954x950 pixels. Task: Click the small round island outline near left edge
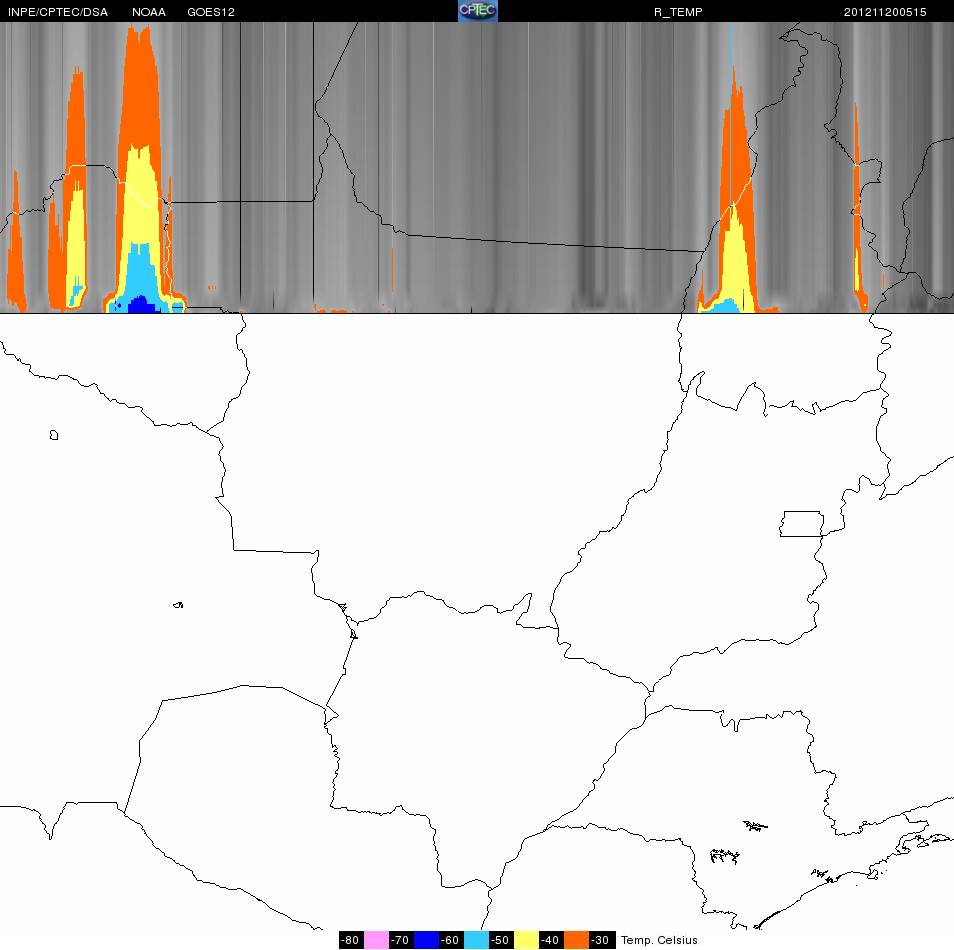(x=54, y=435)
